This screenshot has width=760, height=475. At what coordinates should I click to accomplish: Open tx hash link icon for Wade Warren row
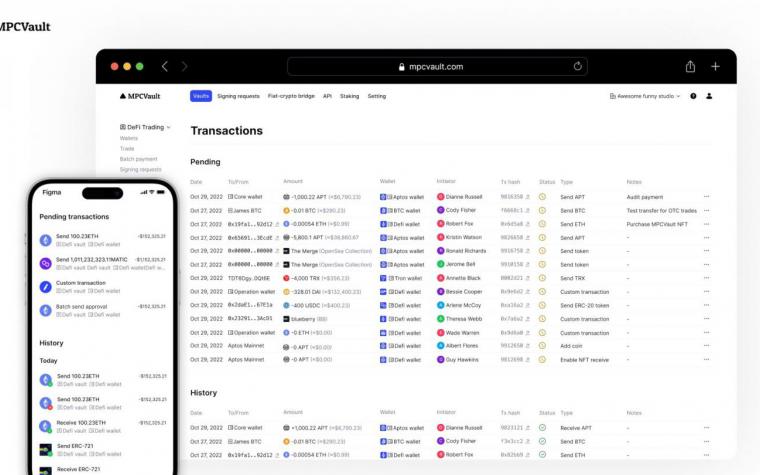pyautogui.click(x=527, y=333)
